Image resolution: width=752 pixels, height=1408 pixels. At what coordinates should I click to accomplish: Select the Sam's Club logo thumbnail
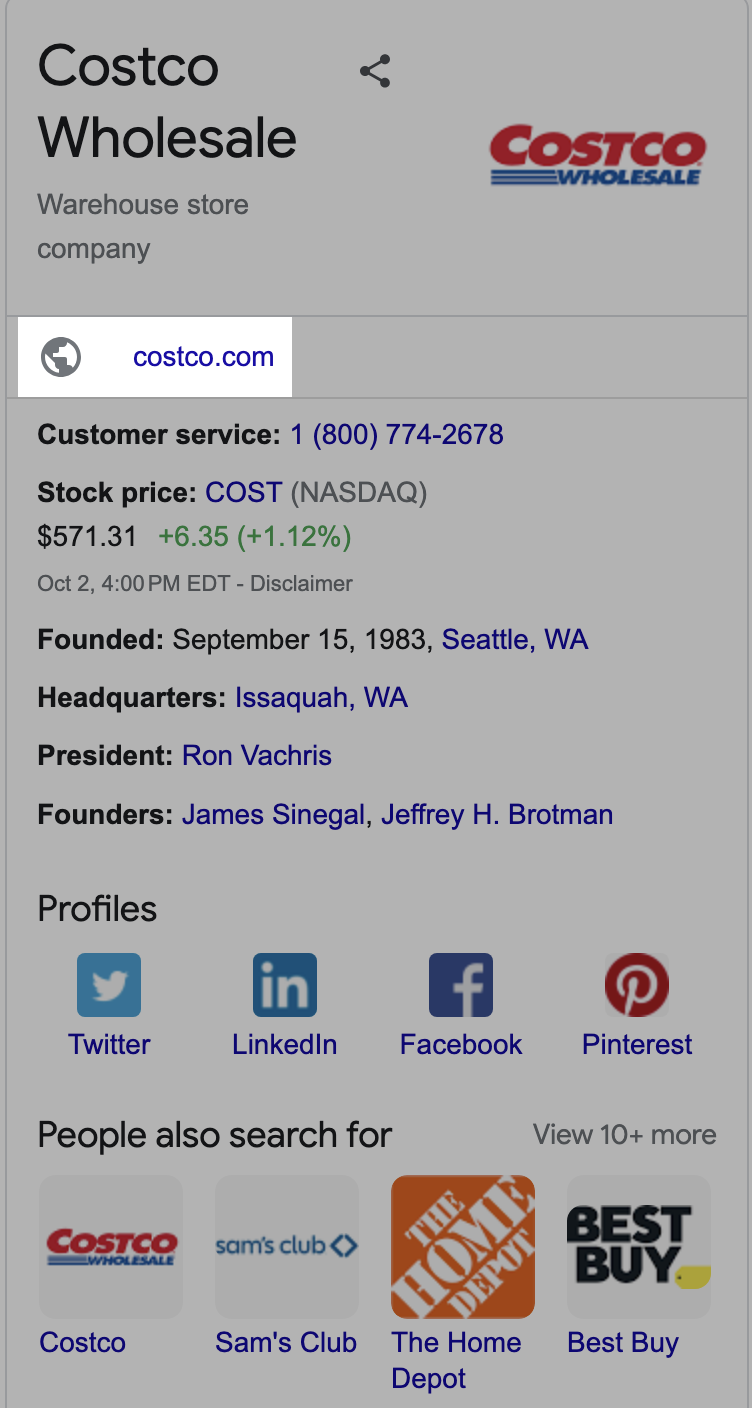[x=286, y=1246]
